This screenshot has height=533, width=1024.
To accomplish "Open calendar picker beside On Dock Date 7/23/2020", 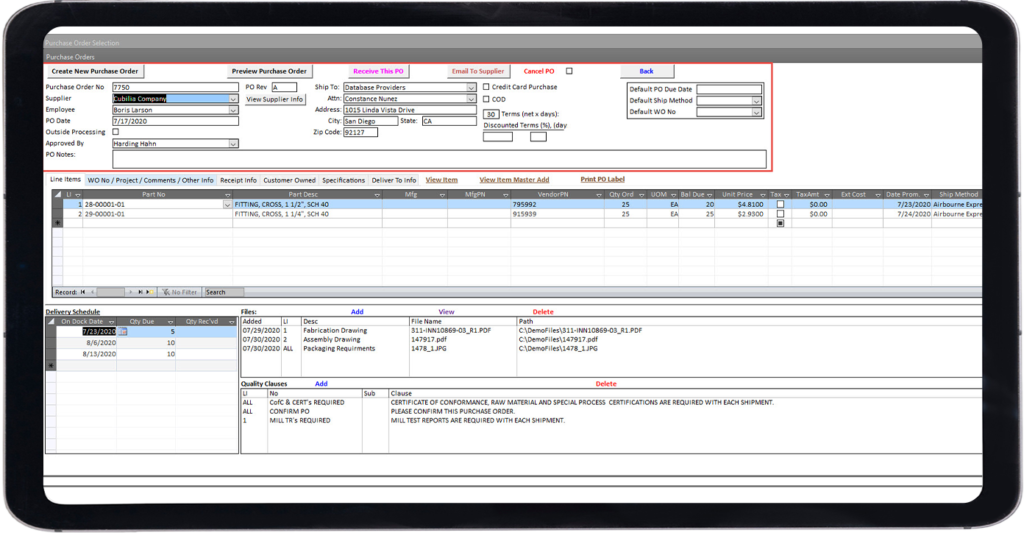I will click(123, 332).
